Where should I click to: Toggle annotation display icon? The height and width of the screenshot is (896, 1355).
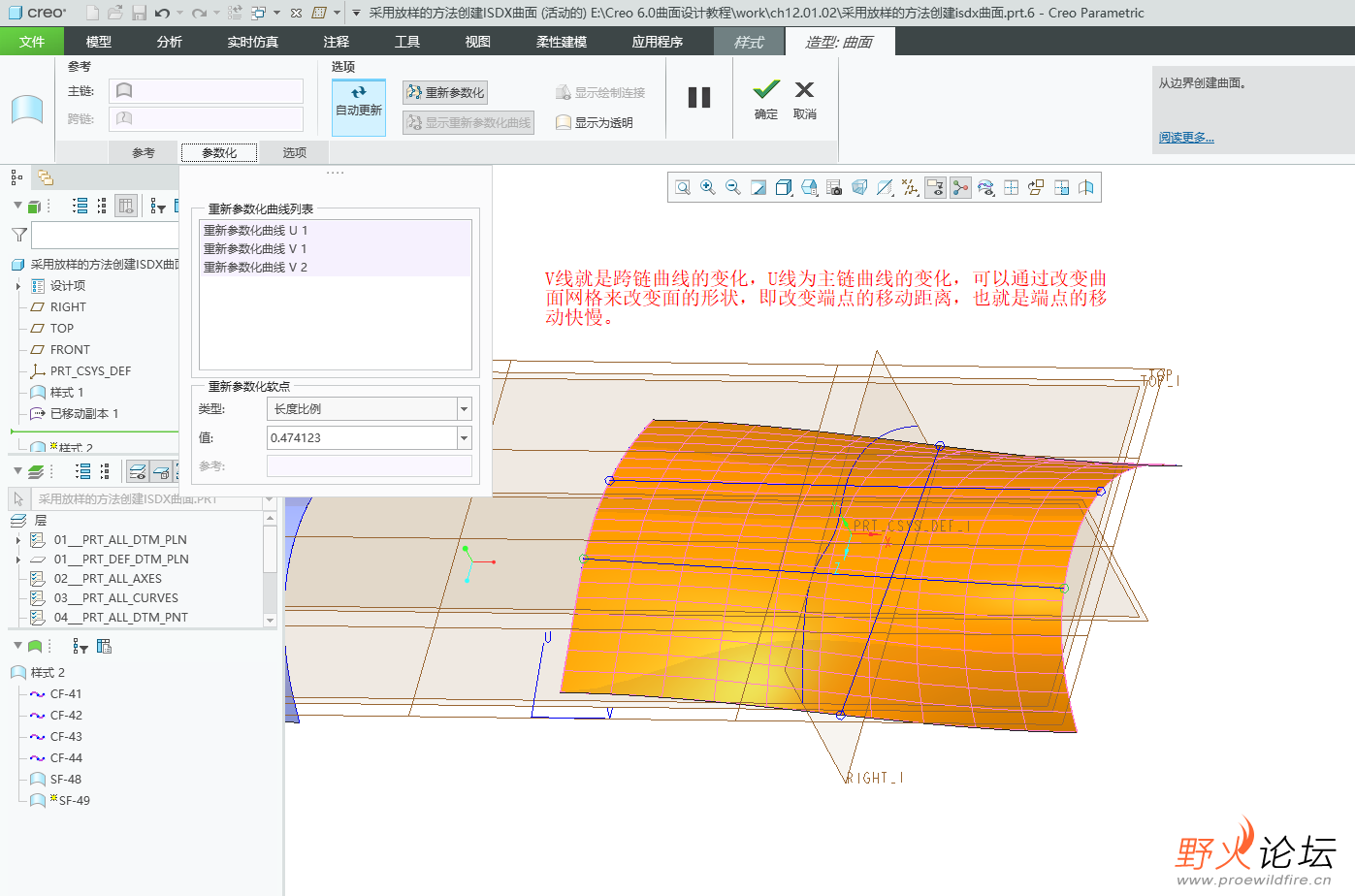click(x=935, y=188)
